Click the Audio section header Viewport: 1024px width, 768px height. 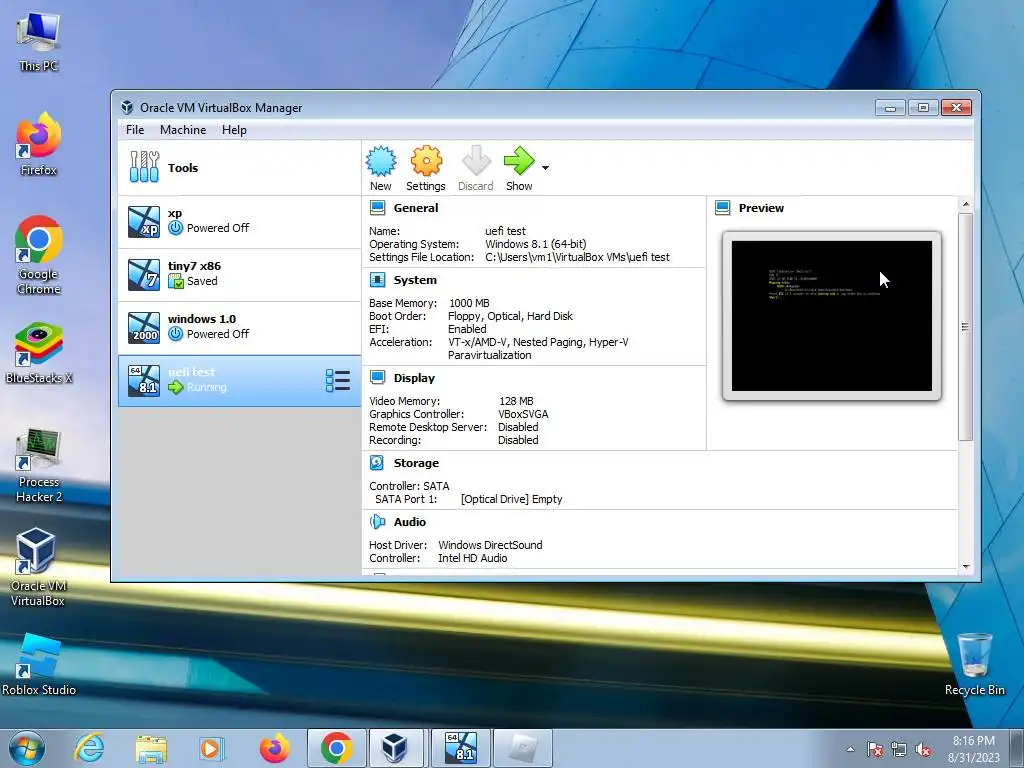pos(409,521)
